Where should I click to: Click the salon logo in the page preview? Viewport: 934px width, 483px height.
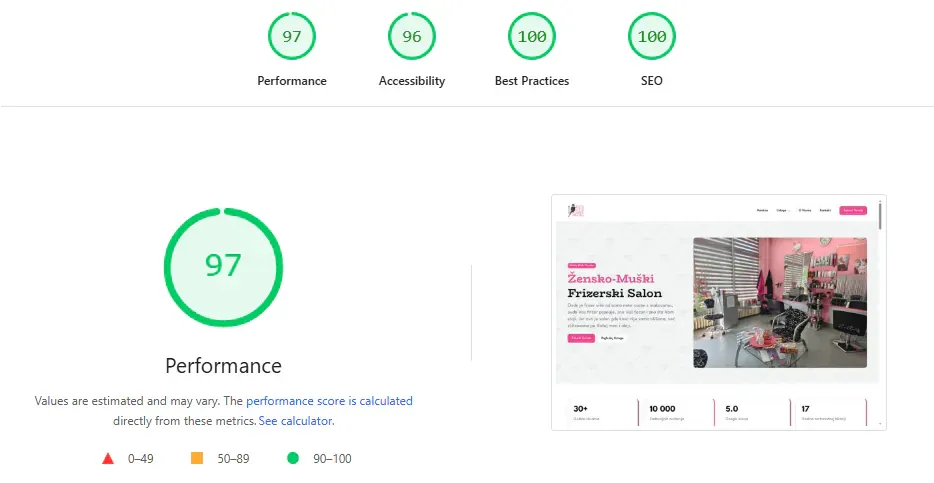coord(575,210)
